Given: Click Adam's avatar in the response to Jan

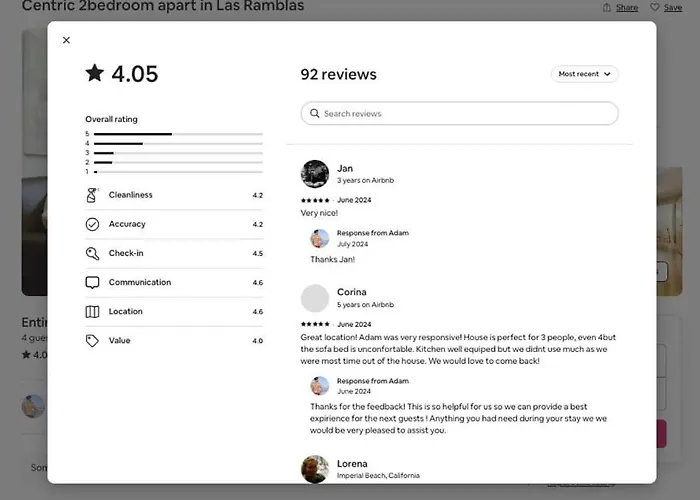Looking at the screenshot, I should pyautogui.click(x=320, y=238).
